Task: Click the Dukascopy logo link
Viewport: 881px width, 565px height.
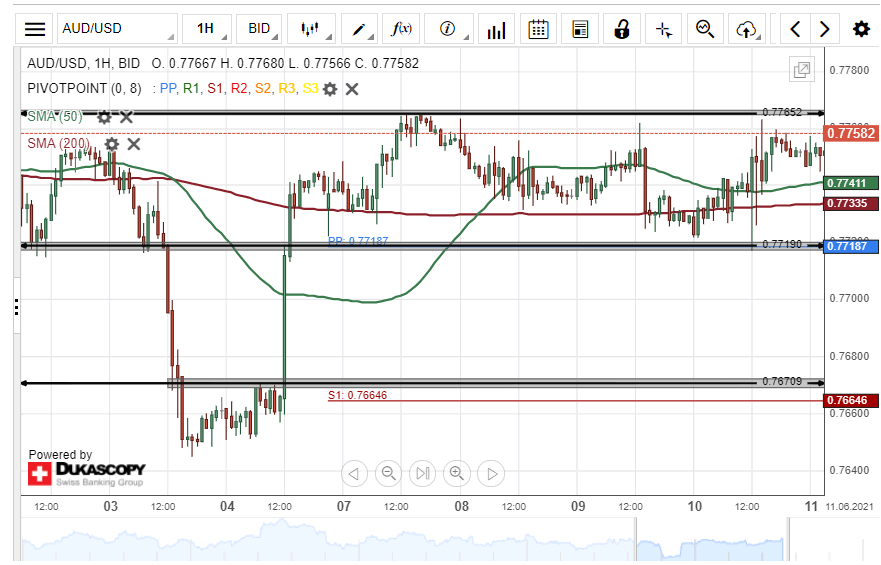Action: click(87, 474)
